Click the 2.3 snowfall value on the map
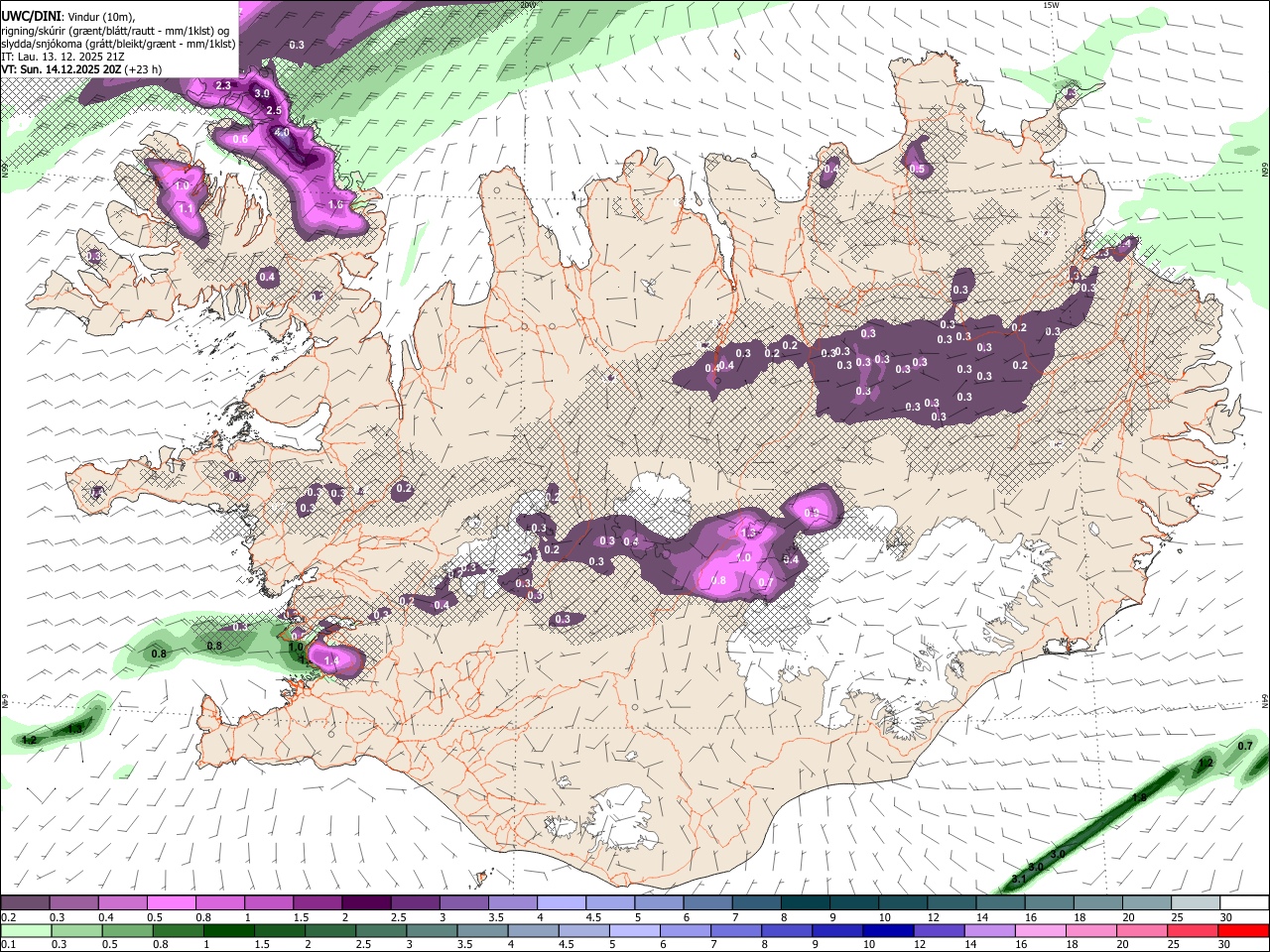 coord(223,86)
